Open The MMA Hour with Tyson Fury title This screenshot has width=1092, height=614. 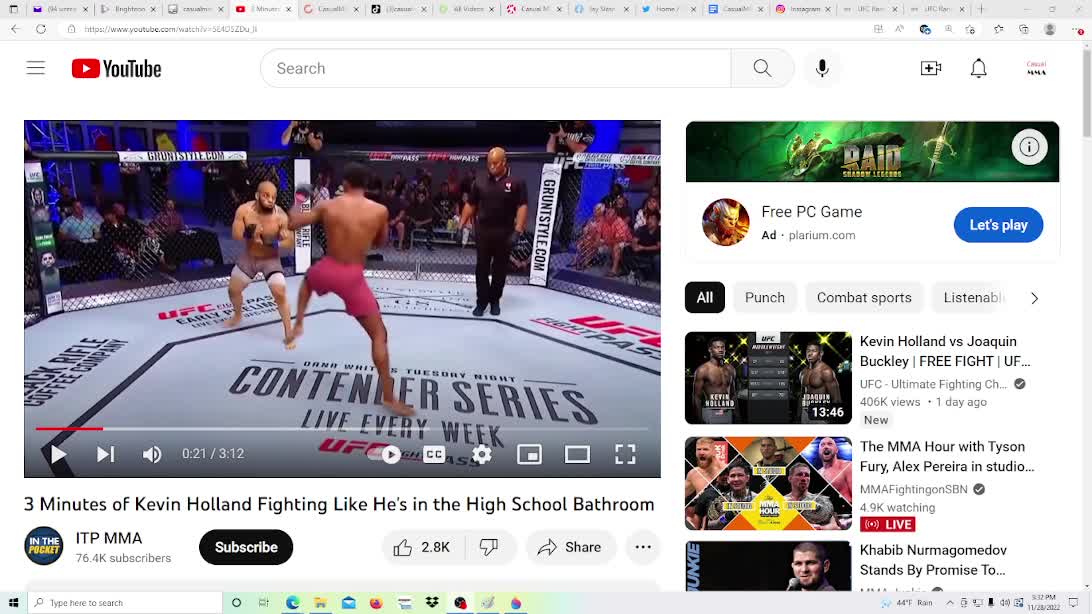(x=946, y=457)
